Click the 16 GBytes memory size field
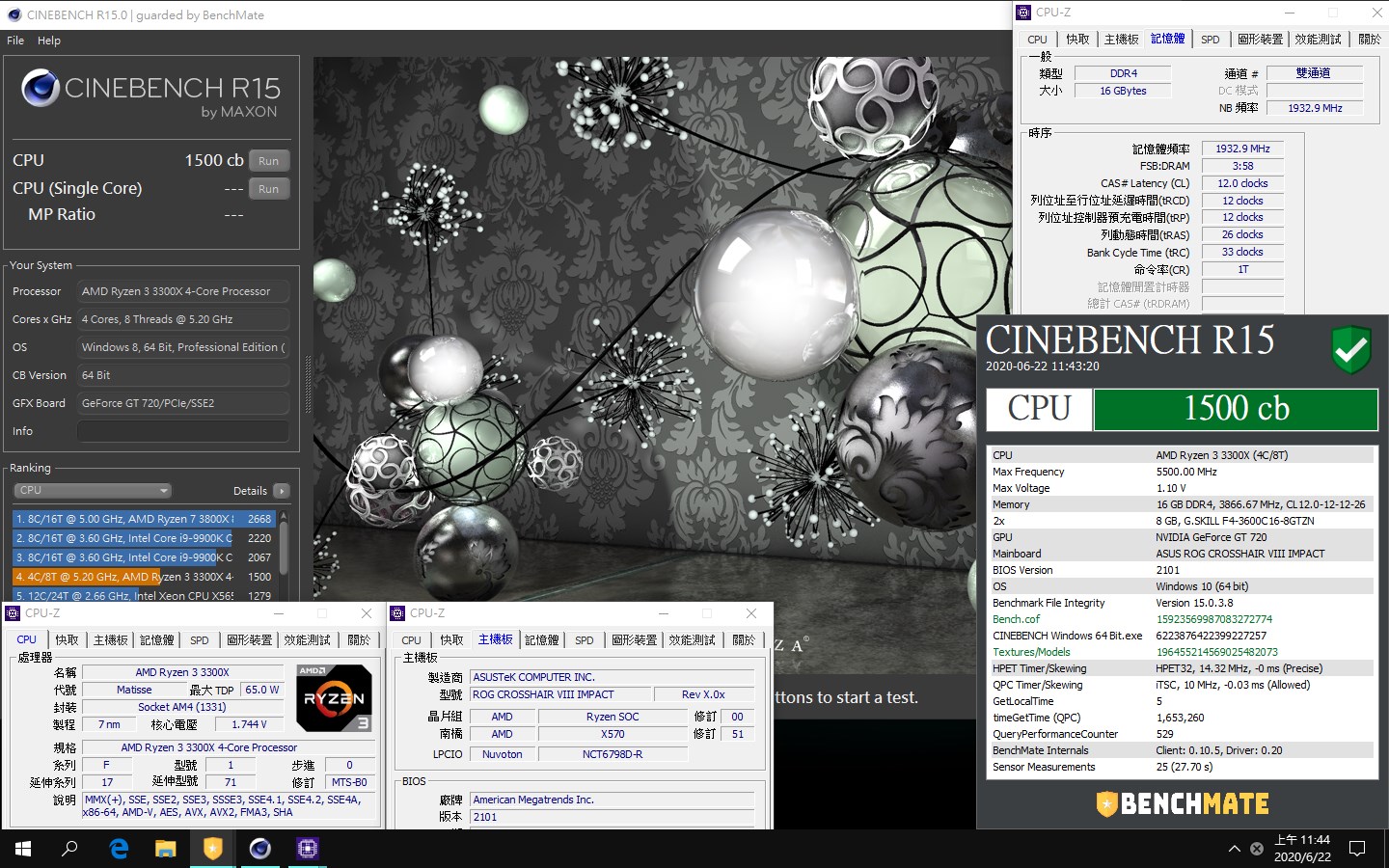 [1123, 91]
